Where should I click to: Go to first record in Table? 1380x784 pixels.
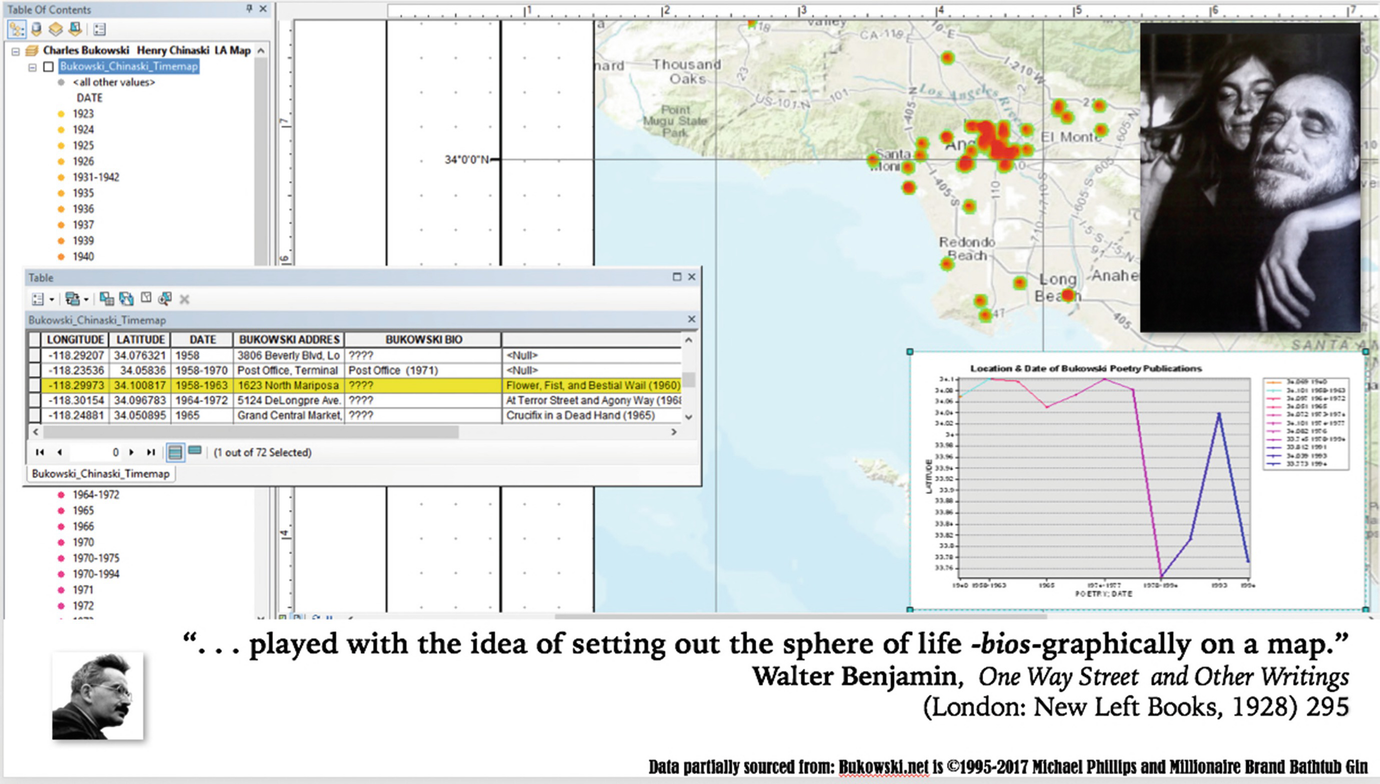pos(40,452)
